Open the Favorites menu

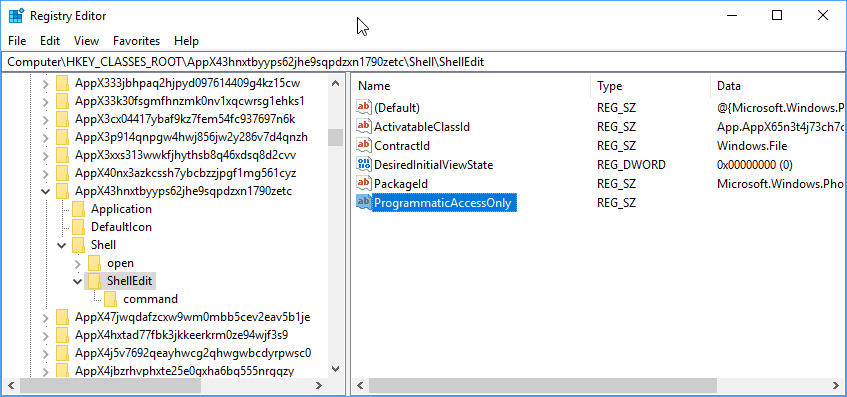(x=137, y=41)
